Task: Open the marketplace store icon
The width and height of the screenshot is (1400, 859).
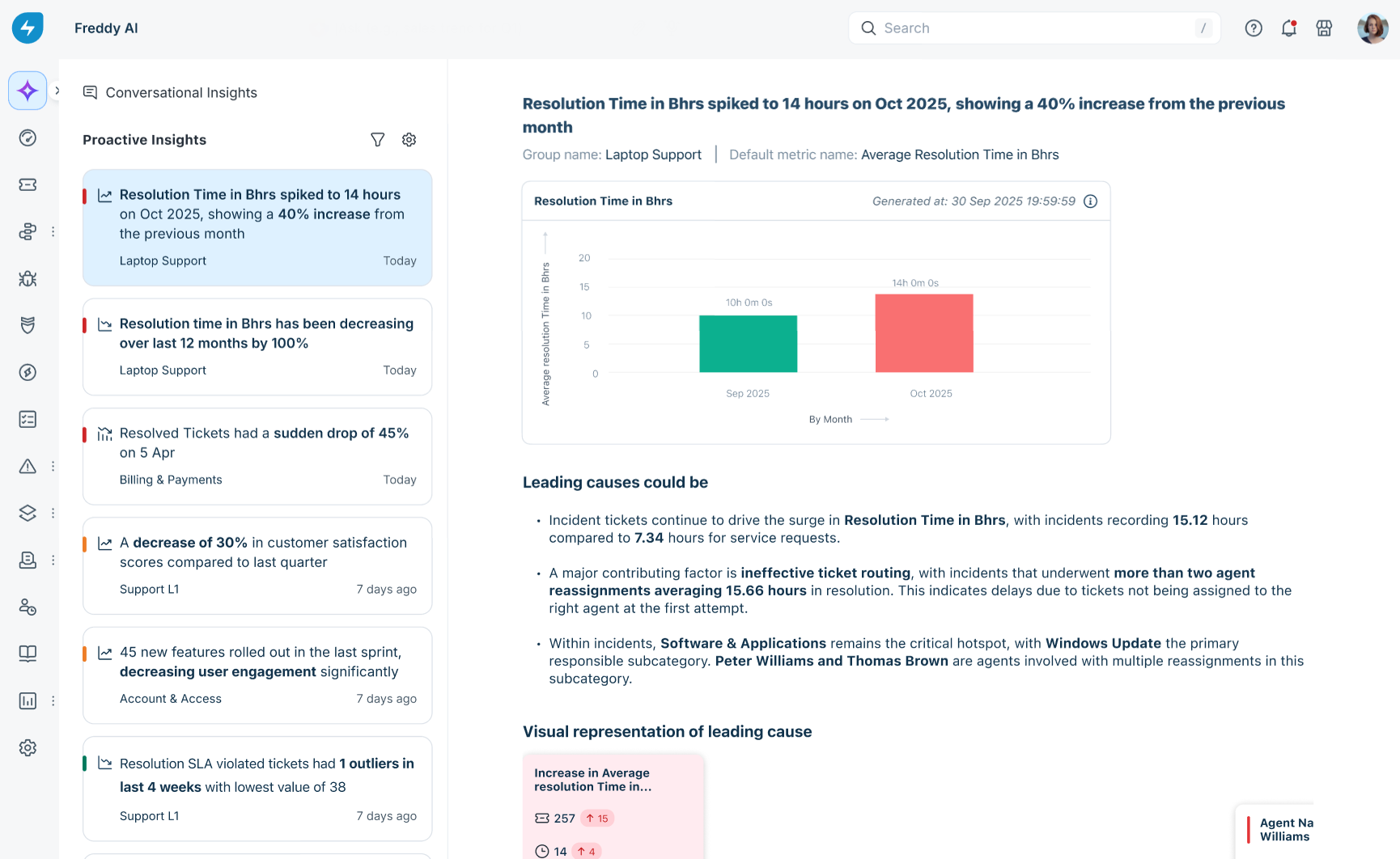Action: [x=1324, y=28]
